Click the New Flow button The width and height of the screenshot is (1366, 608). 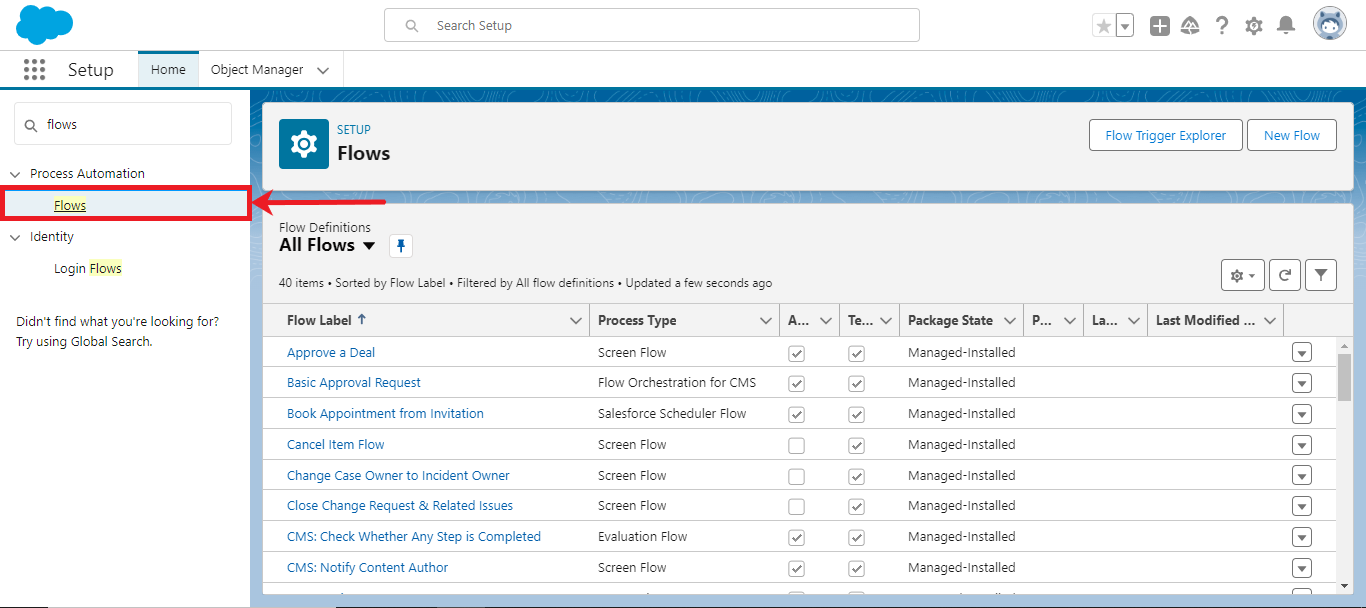coord(1292,135)
